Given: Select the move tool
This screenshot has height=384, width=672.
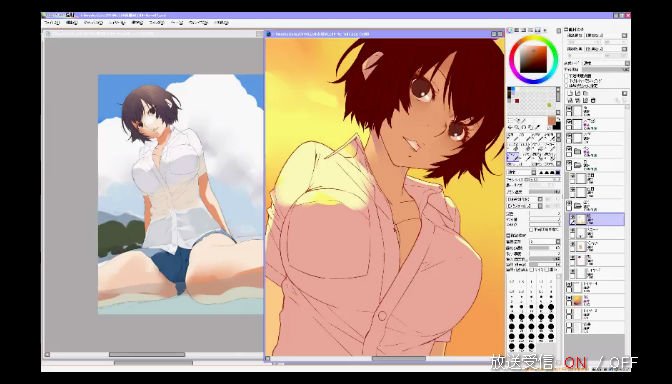Looking at the screenshot, I should (x=510, y=127).
